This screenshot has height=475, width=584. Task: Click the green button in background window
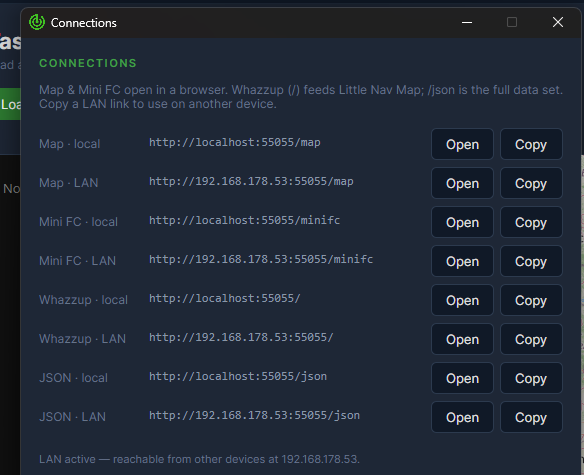pyautogui.click(x=10, y=104)
